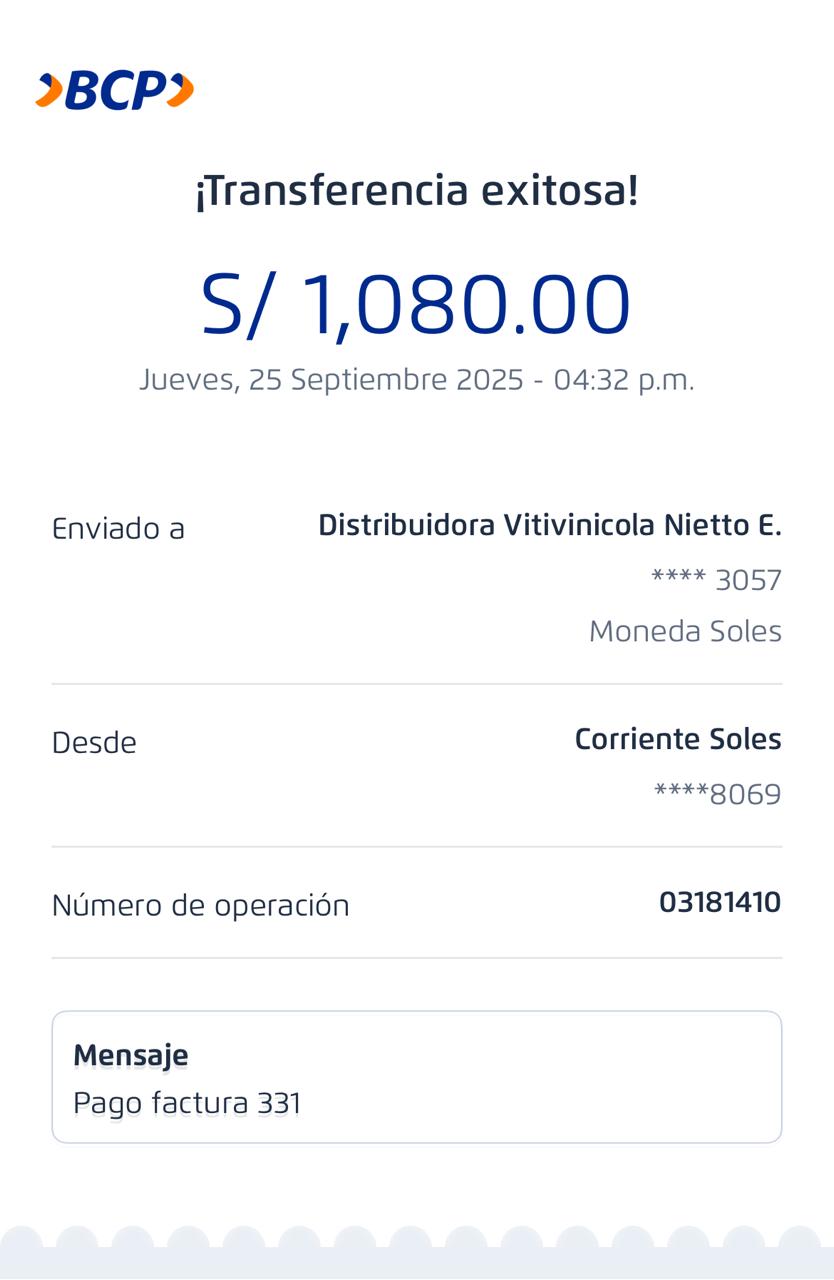Select the "Corriente Soles" source account

click(x=677, y=739)
